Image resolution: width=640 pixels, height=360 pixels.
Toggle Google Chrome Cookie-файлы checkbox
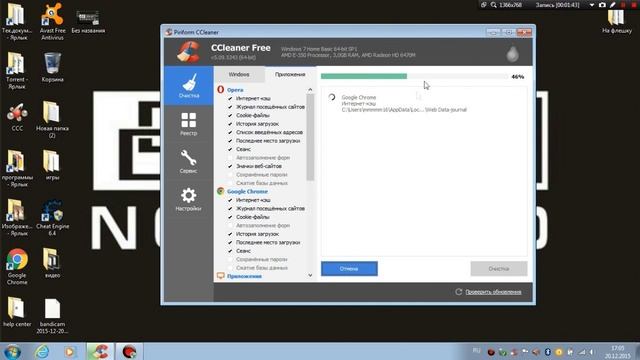click(x=230, y=217)
